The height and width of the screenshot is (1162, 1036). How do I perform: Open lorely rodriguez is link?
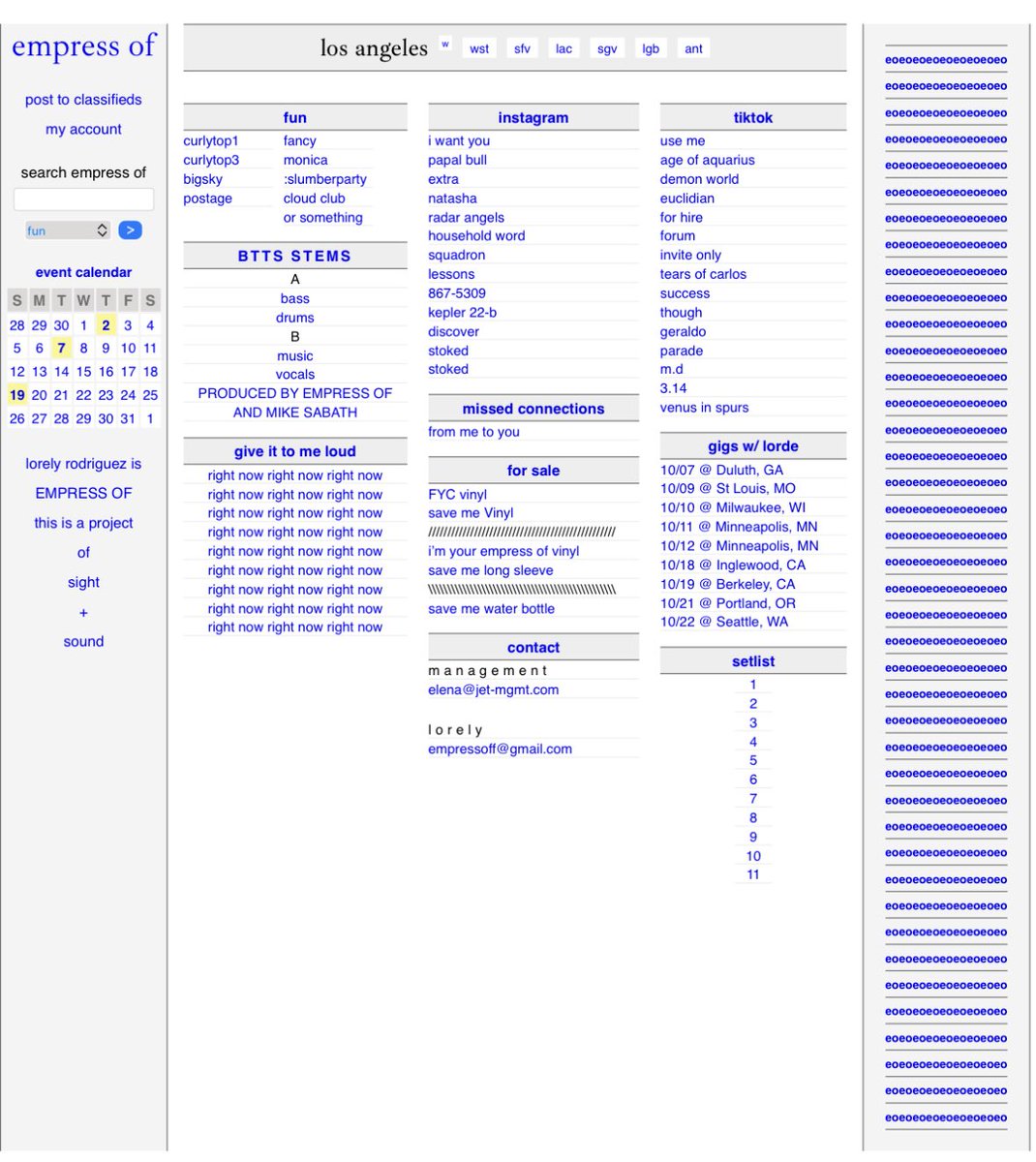click(x=83, y=464)
